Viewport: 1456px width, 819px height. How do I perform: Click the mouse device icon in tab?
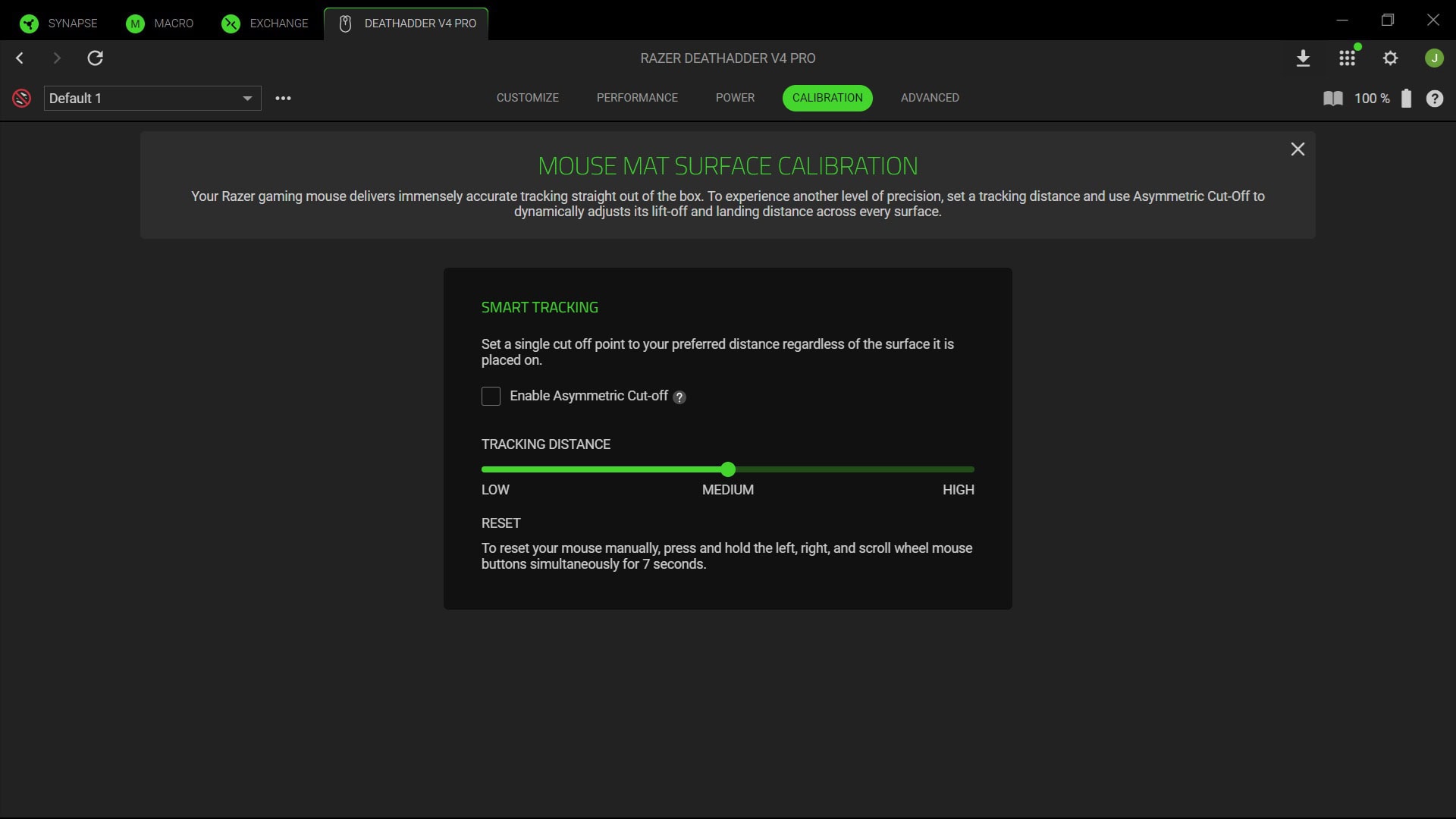click(345, 24)
